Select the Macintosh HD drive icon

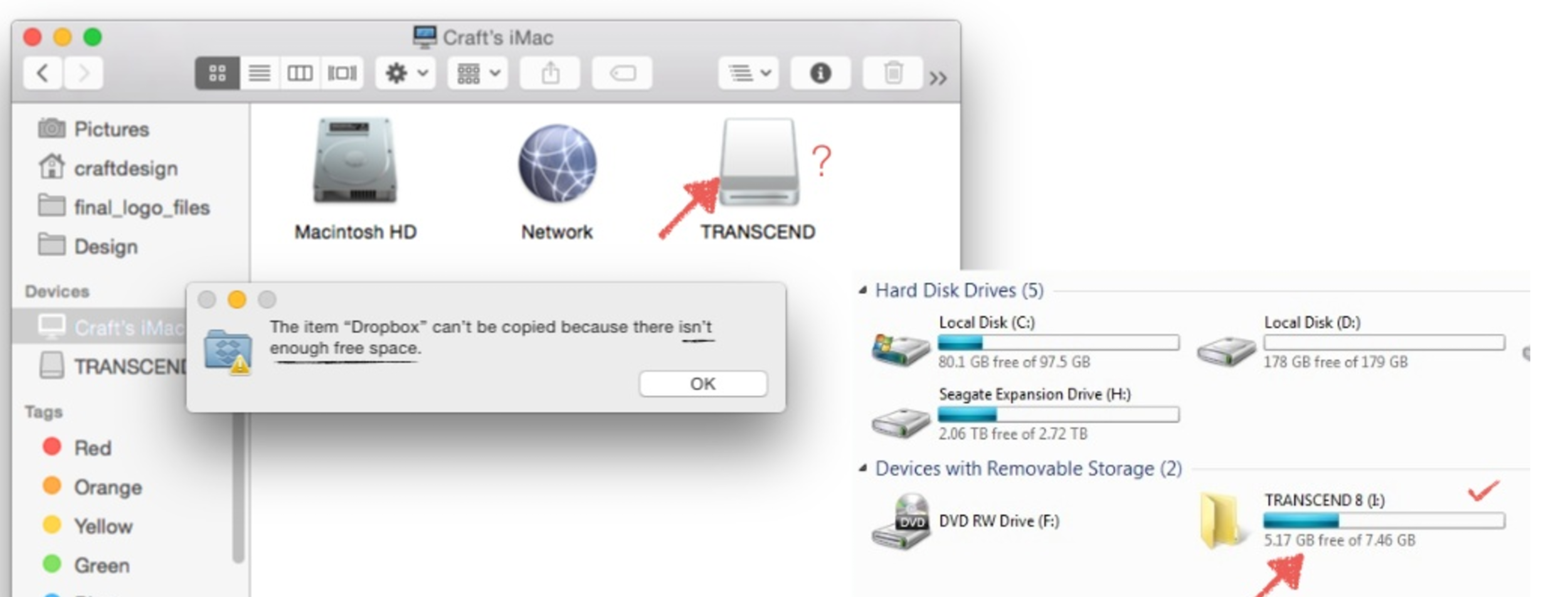click(355, 161)
